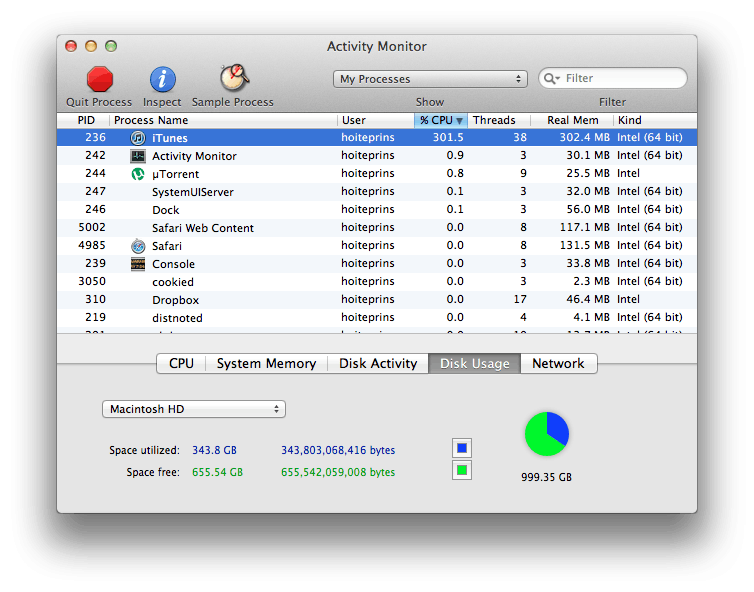754x592 pixels.
Task: Select the Safari process name text
Action: pos(167,246)
